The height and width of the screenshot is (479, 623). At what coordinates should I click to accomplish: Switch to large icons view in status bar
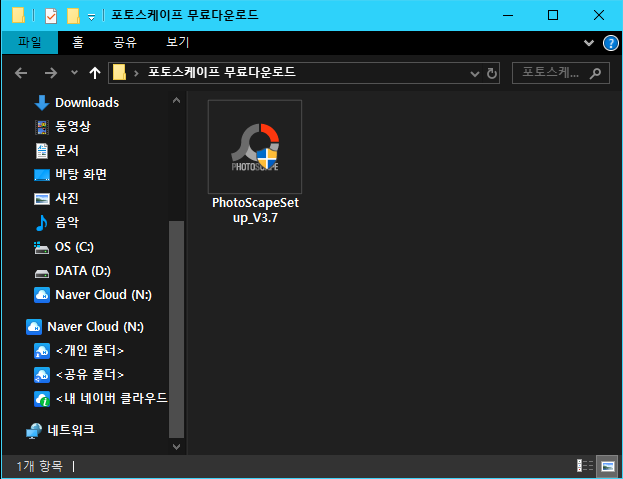608,466
